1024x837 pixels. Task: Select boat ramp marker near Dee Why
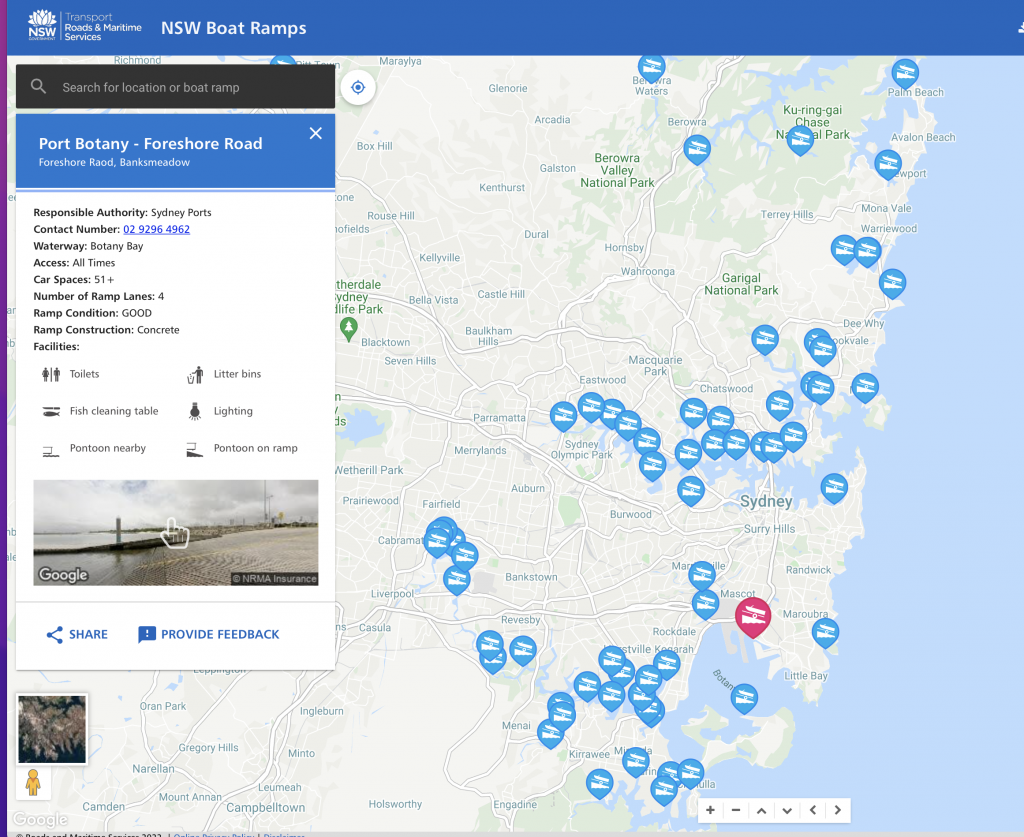892,283
